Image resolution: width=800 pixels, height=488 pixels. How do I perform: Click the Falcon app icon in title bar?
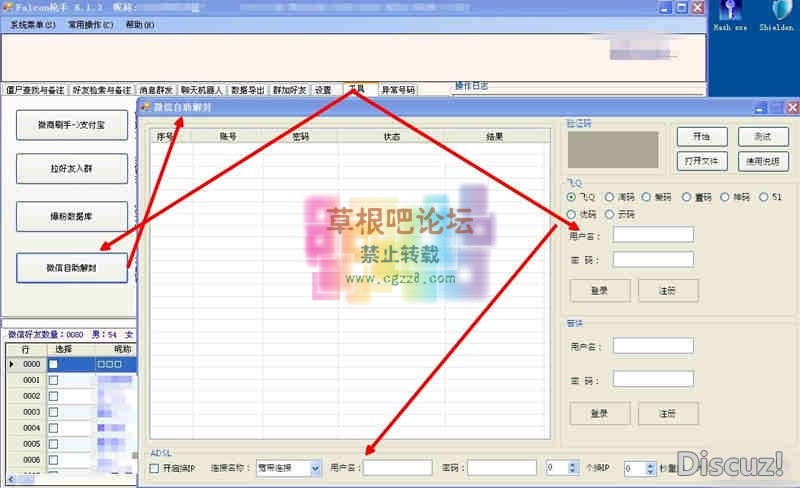(8, 8)
